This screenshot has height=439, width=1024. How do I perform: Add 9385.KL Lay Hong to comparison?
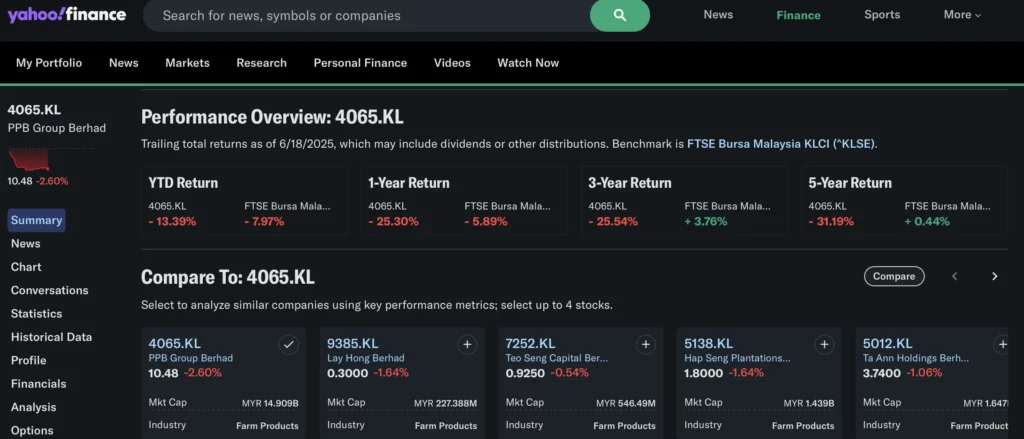[467, 344]
